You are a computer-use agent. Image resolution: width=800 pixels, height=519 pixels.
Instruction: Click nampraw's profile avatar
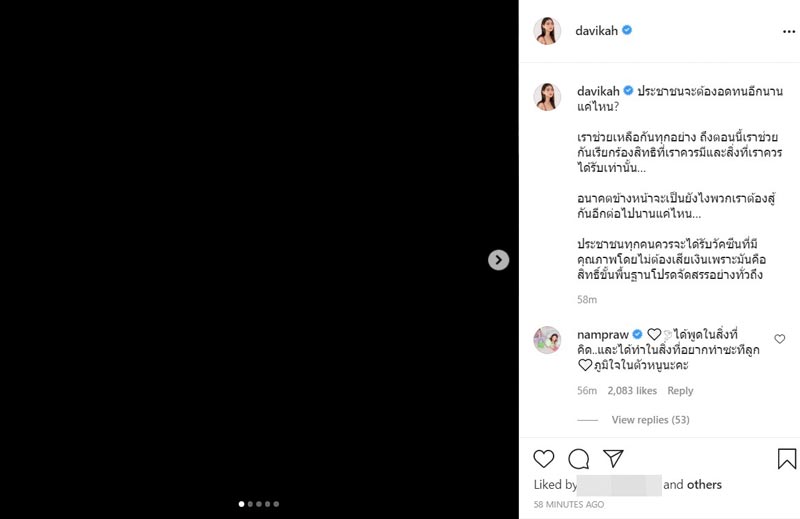(x=547, y=340)
